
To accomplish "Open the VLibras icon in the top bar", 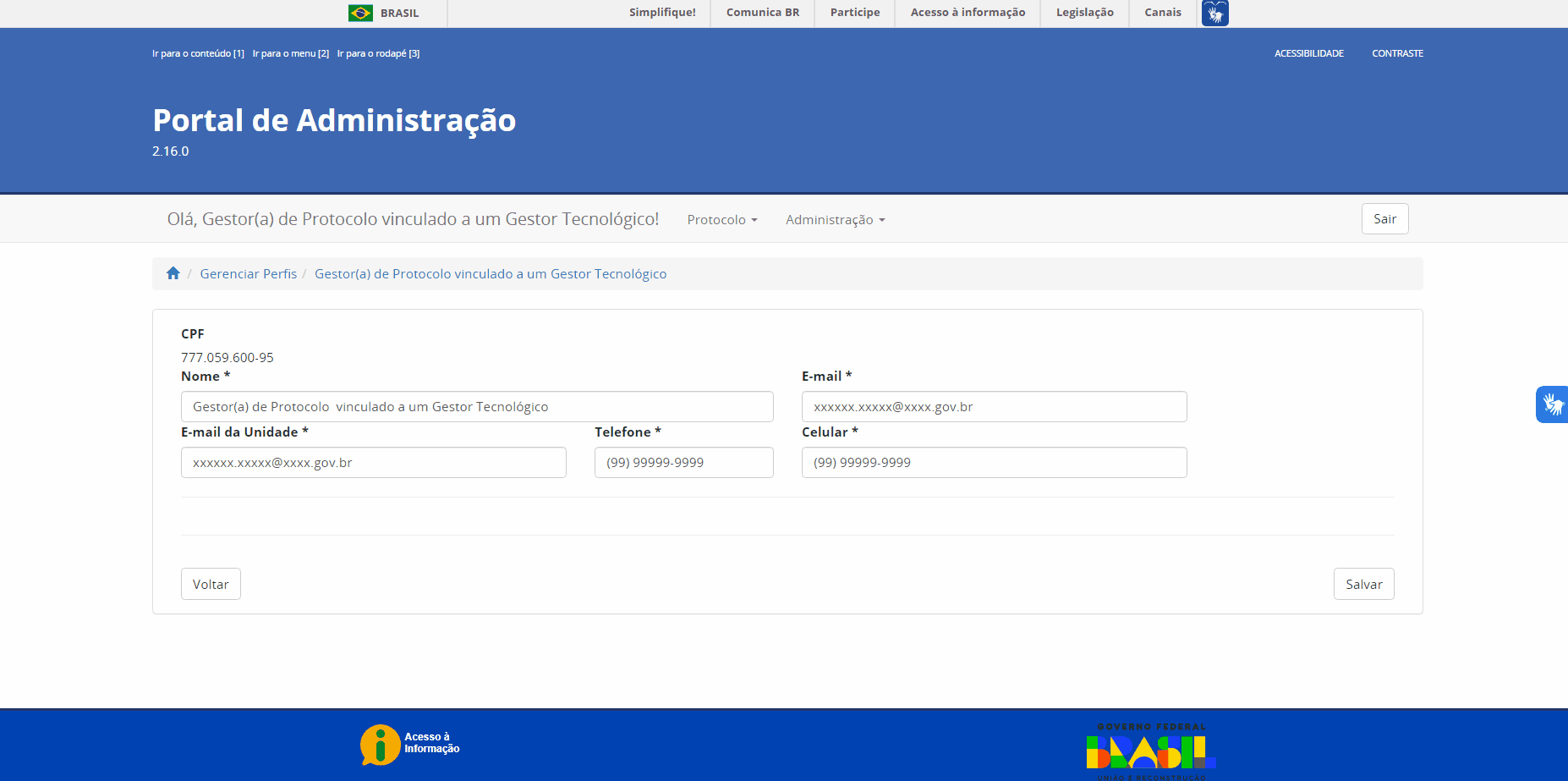I will (x=1214, y=13).
